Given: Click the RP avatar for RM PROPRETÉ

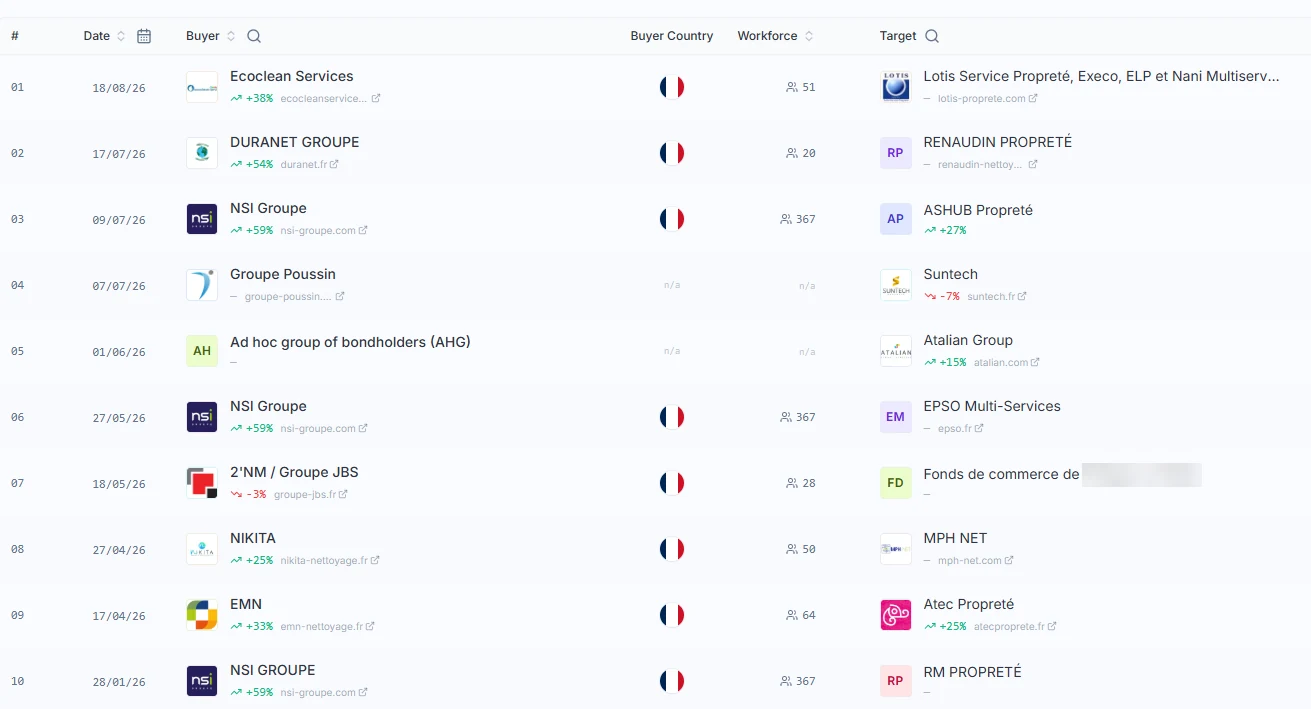Looking at the screenshot, I should point(896,681).
